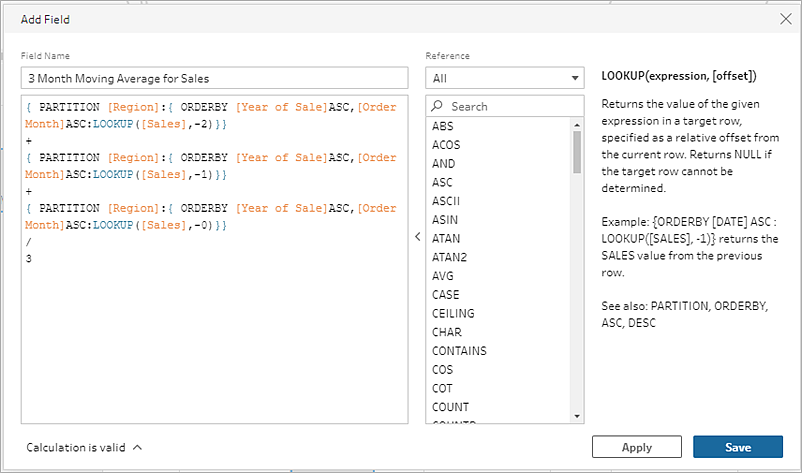Expand the Calculation is valid caret
Screen dimensions: 802x473
point(138,447)
